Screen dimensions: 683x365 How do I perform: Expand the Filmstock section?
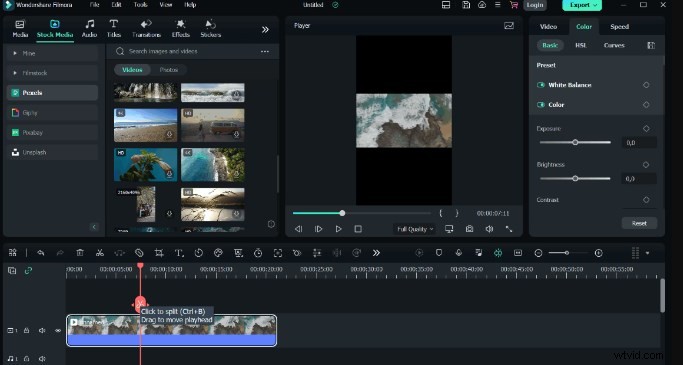pyautogui.click(x=53, y=73)
